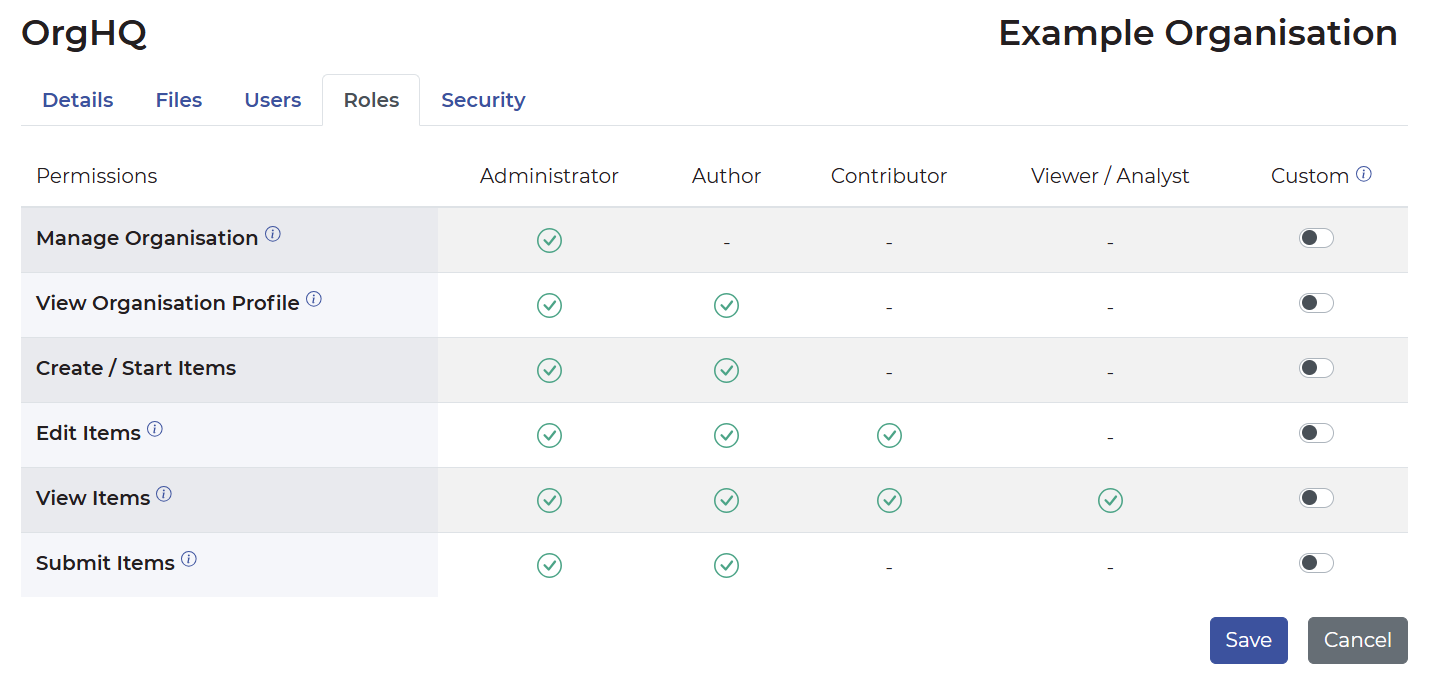
Task: Click Contributor's Edit Items checkmark
Action: coord(889,435)
